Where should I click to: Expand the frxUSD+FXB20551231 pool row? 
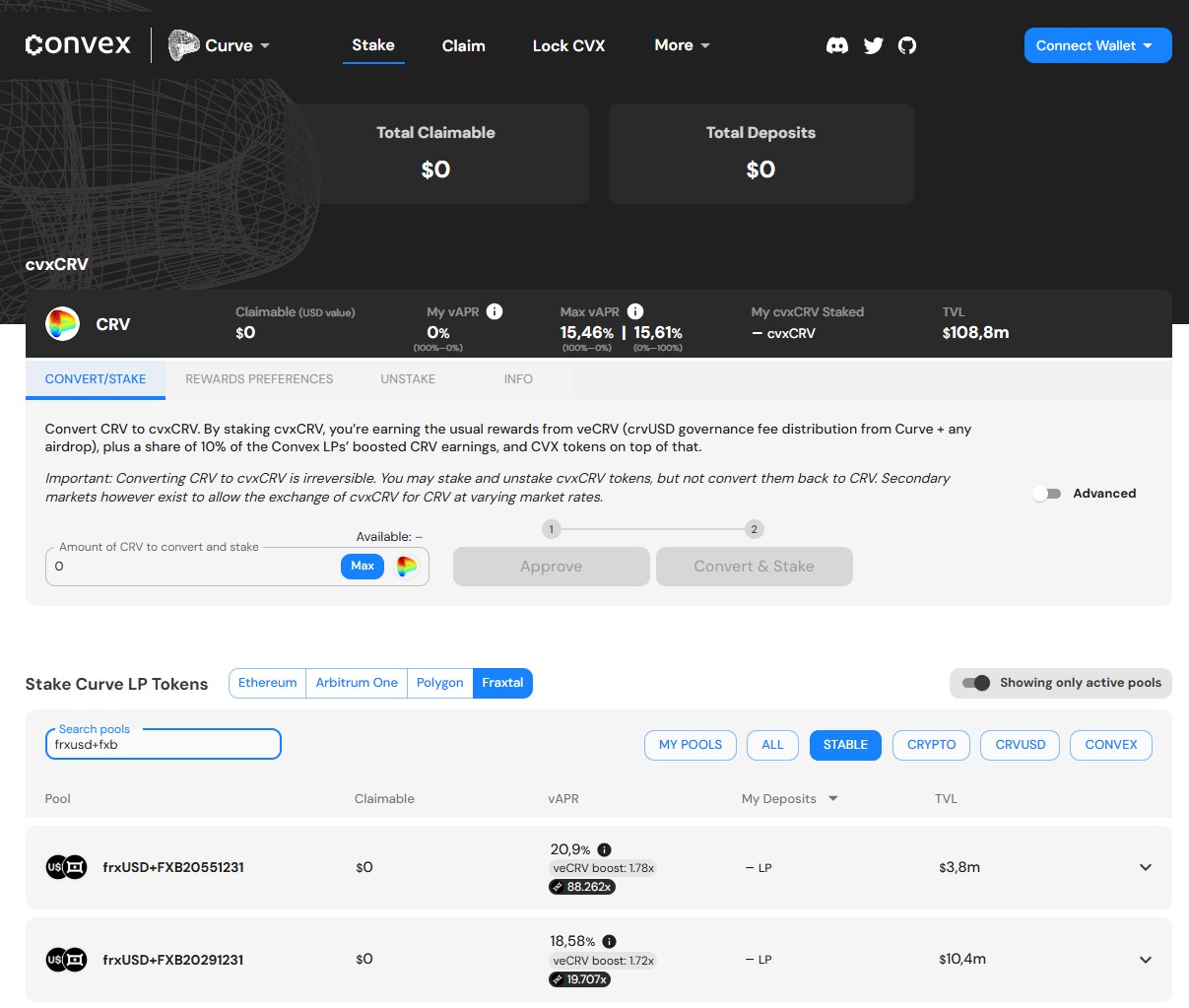(x=1146, y=867)
